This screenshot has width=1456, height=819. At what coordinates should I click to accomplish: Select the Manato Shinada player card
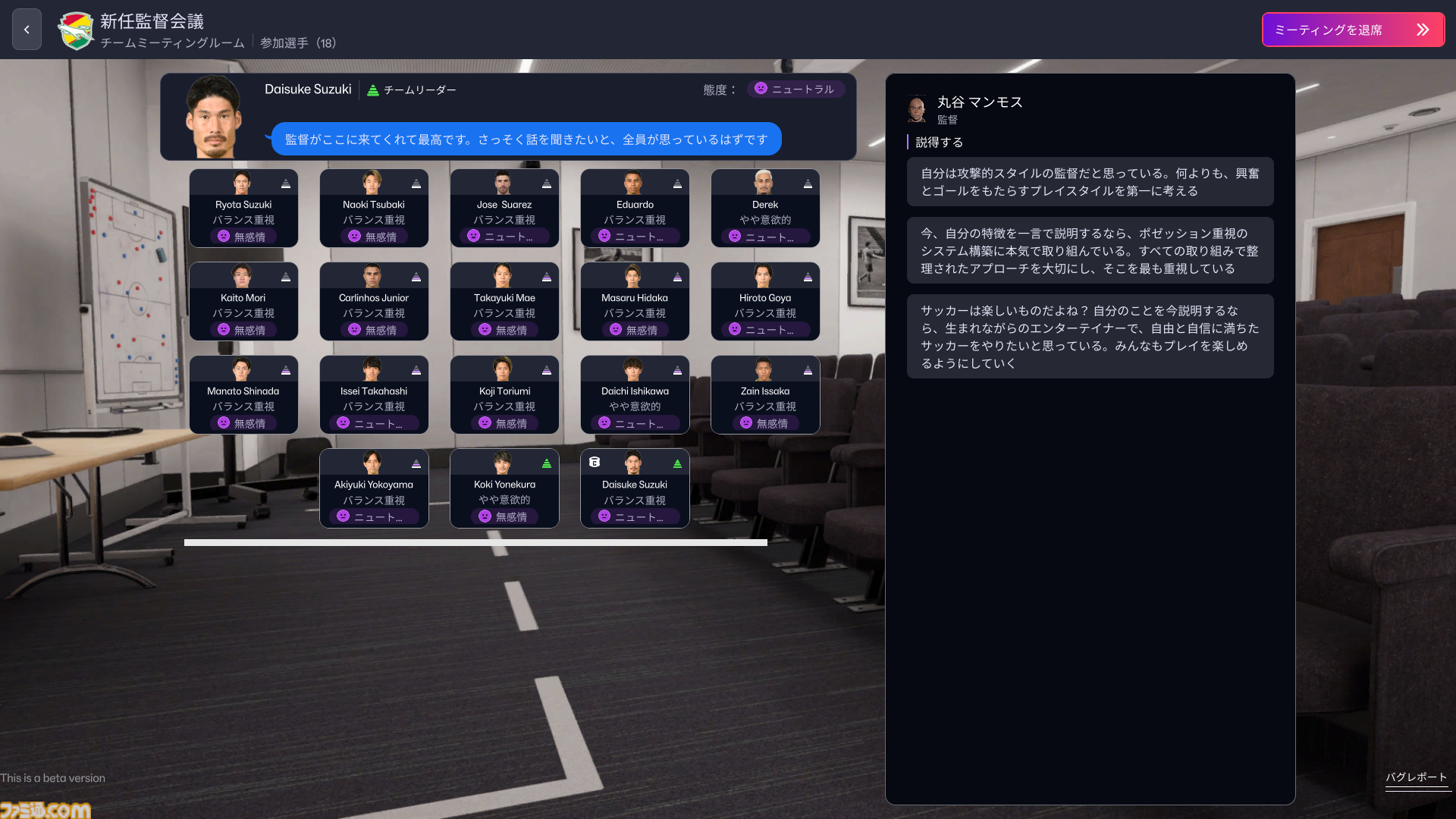click(243, 394)
